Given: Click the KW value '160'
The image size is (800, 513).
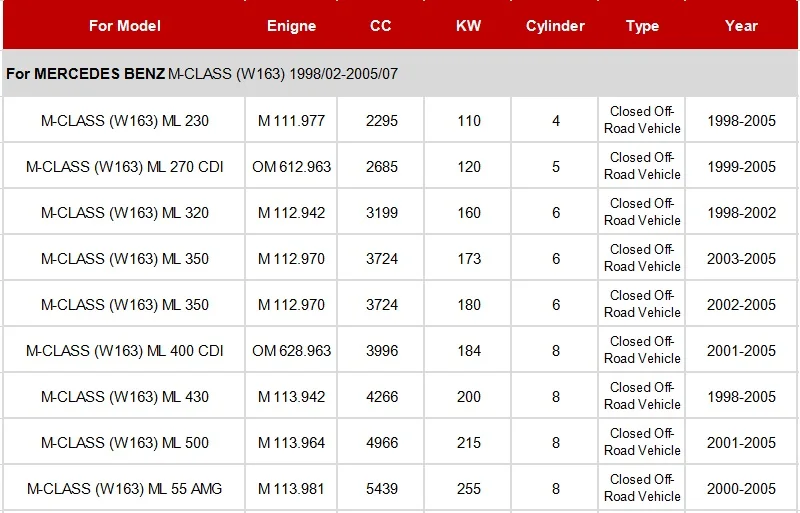Looking at the screenshot, I should tap(469, 212).
